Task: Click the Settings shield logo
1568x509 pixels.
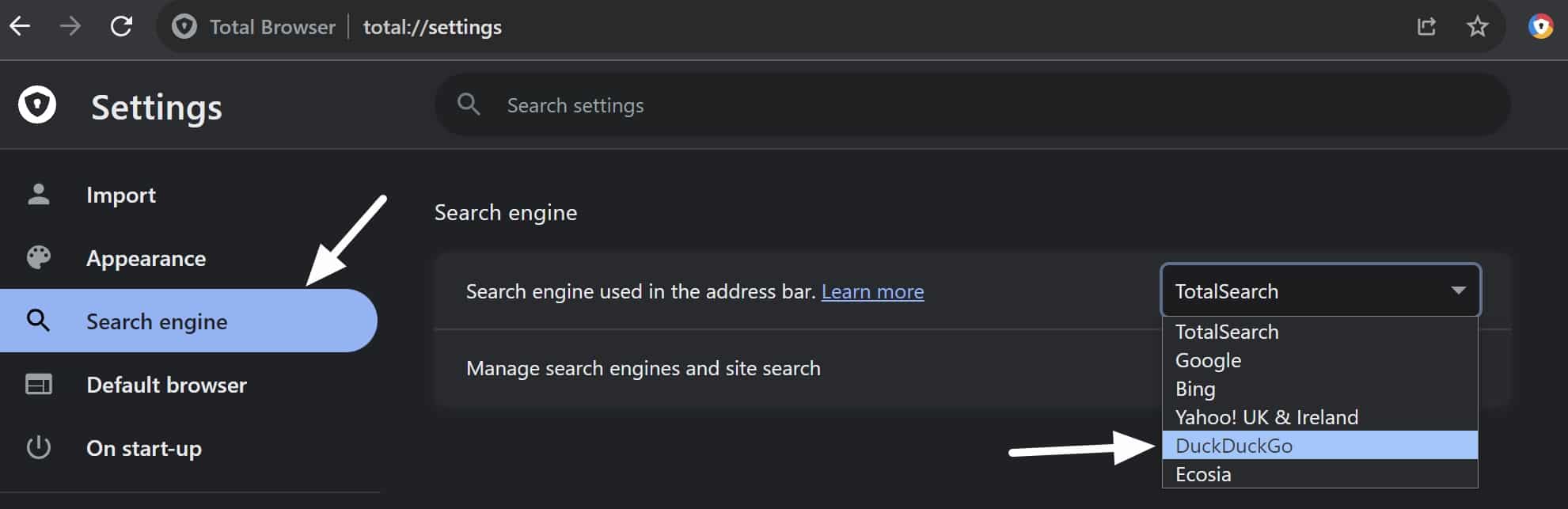Action: 37,105
